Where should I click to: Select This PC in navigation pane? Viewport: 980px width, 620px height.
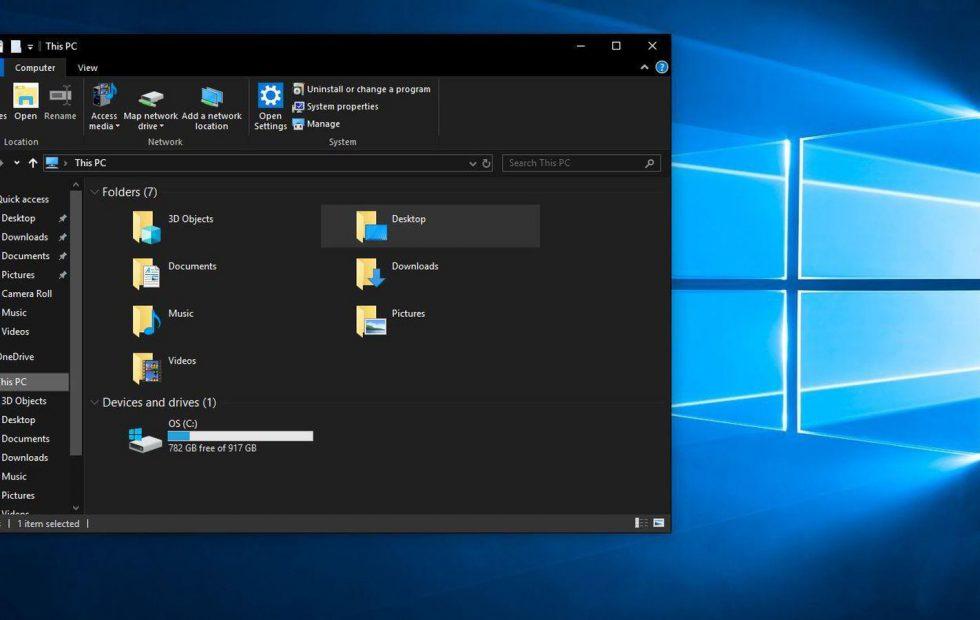click(34, 382)
